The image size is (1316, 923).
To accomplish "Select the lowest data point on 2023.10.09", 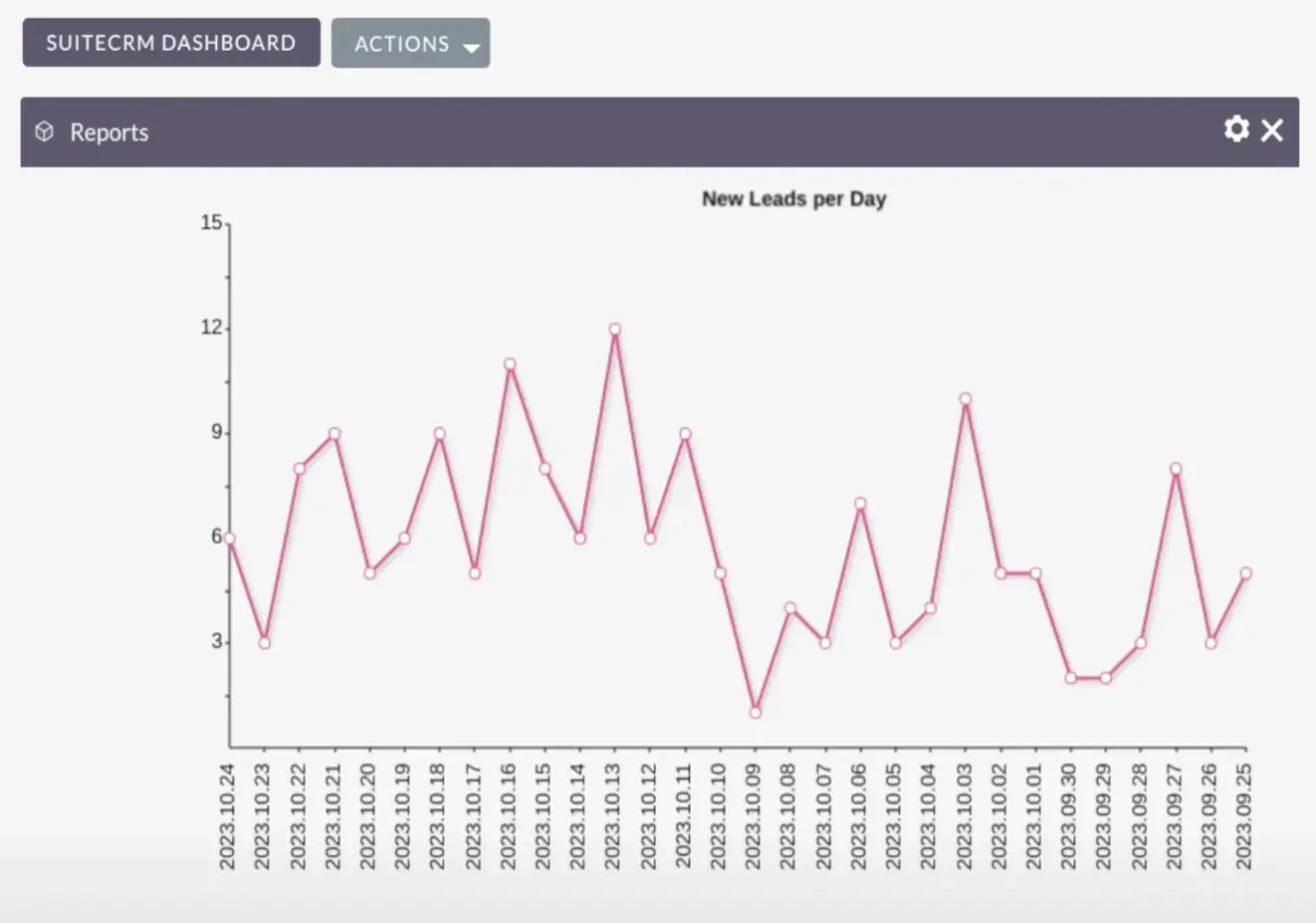I will pyautogui.click(x=754, y=712).
